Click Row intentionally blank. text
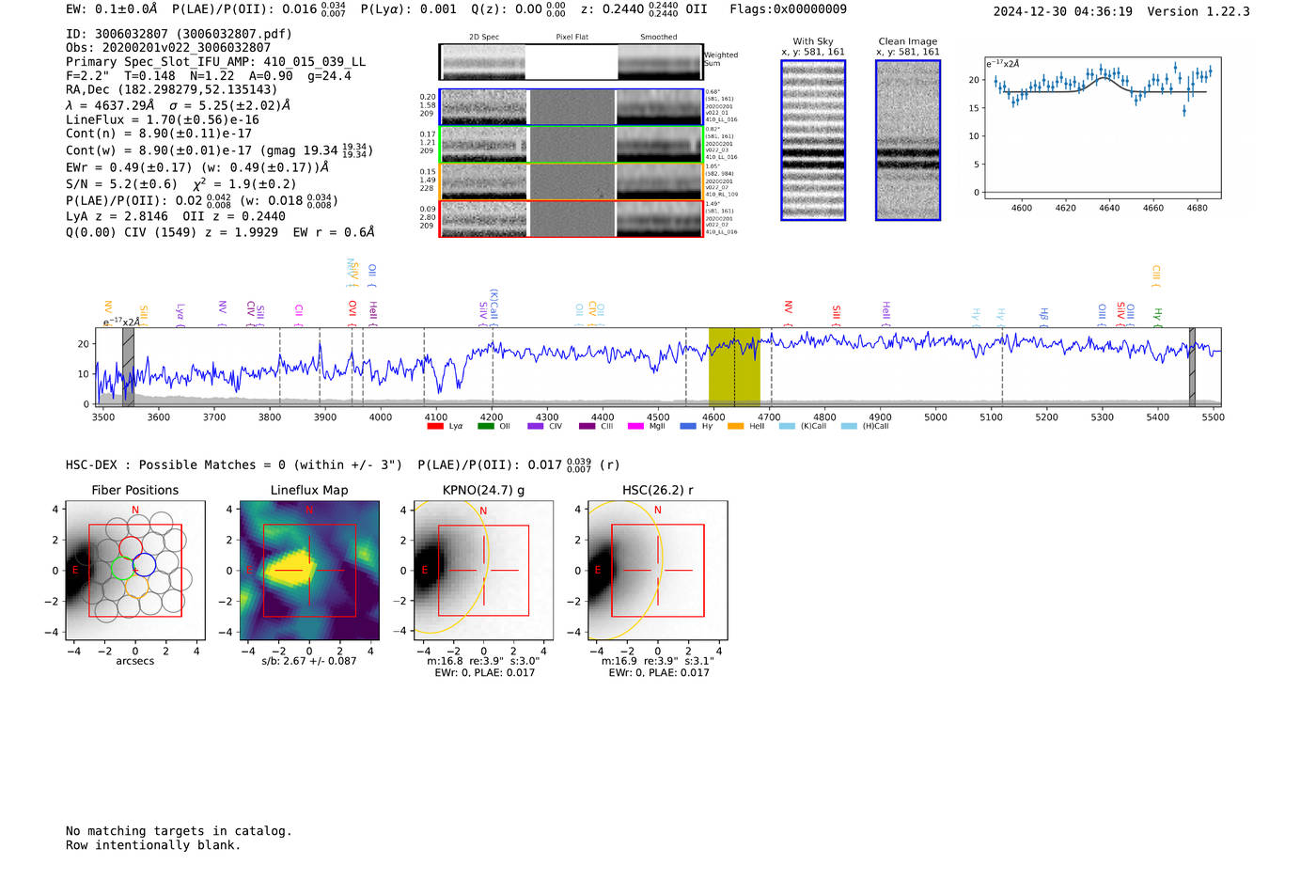 (x=153, y=845)
